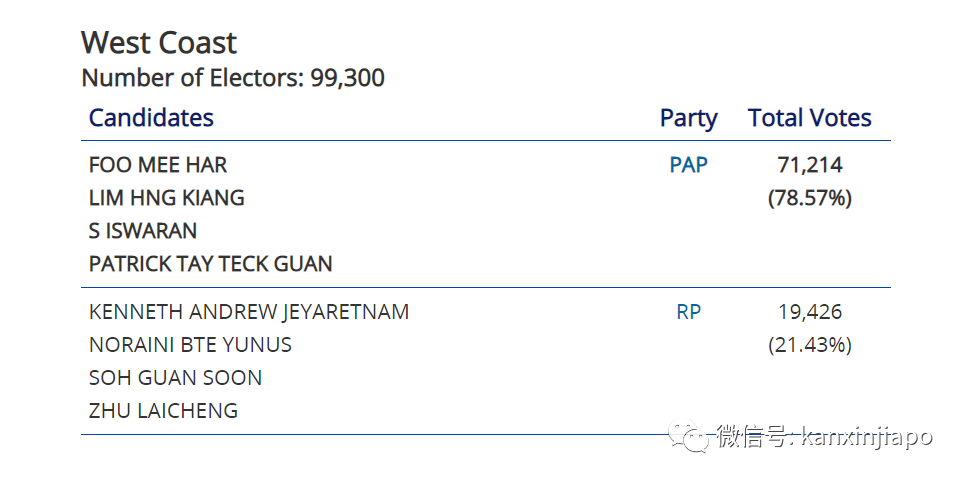This screenshot has height=481, width=965.
Task: Click the 21.43% vote share
Action: (x=809, y=345)
